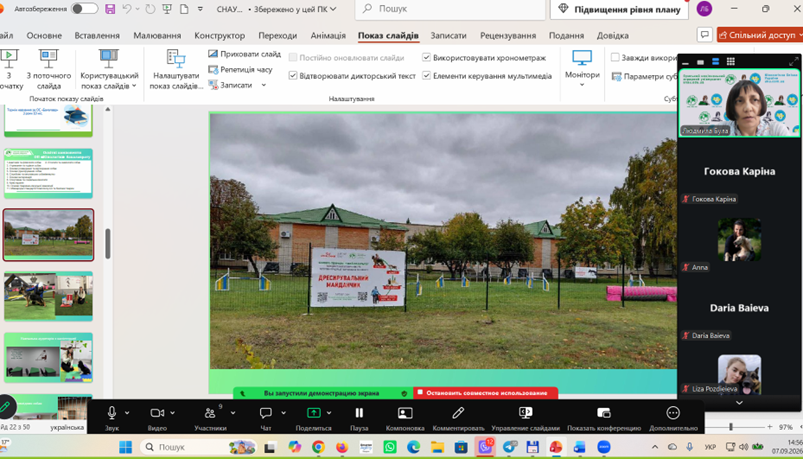The height and width of the screenshot is (459, 803).
Task: Expand the arrow next to Видео
Action: [x=173, y=412]
